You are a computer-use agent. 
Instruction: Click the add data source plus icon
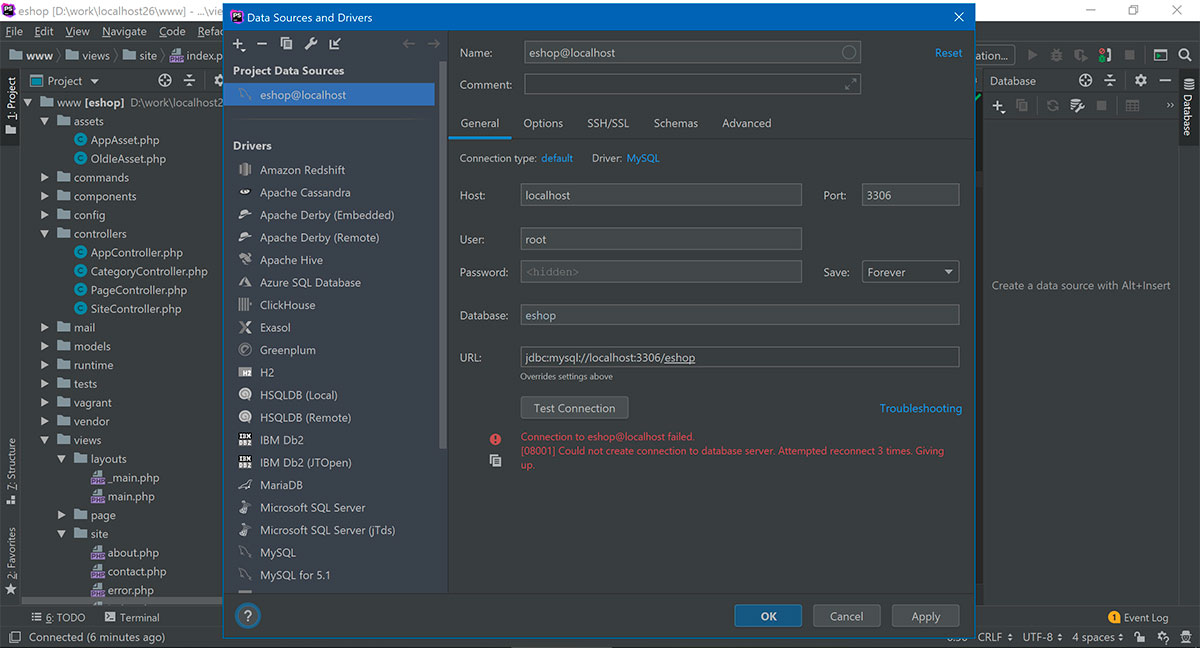[238, 44]
